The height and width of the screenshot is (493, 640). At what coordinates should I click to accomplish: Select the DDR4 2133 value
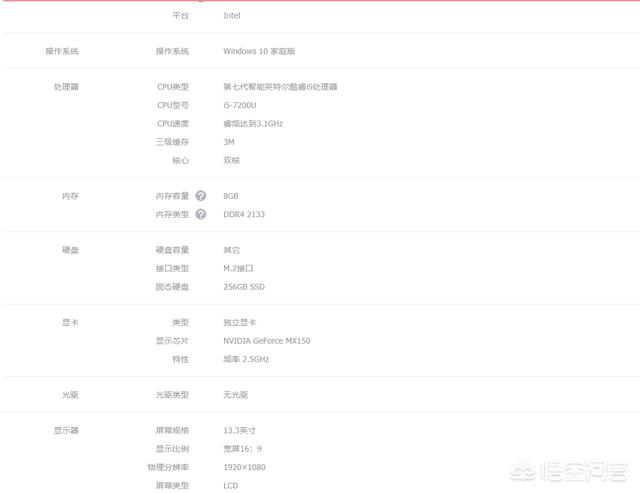click(244, 214)
